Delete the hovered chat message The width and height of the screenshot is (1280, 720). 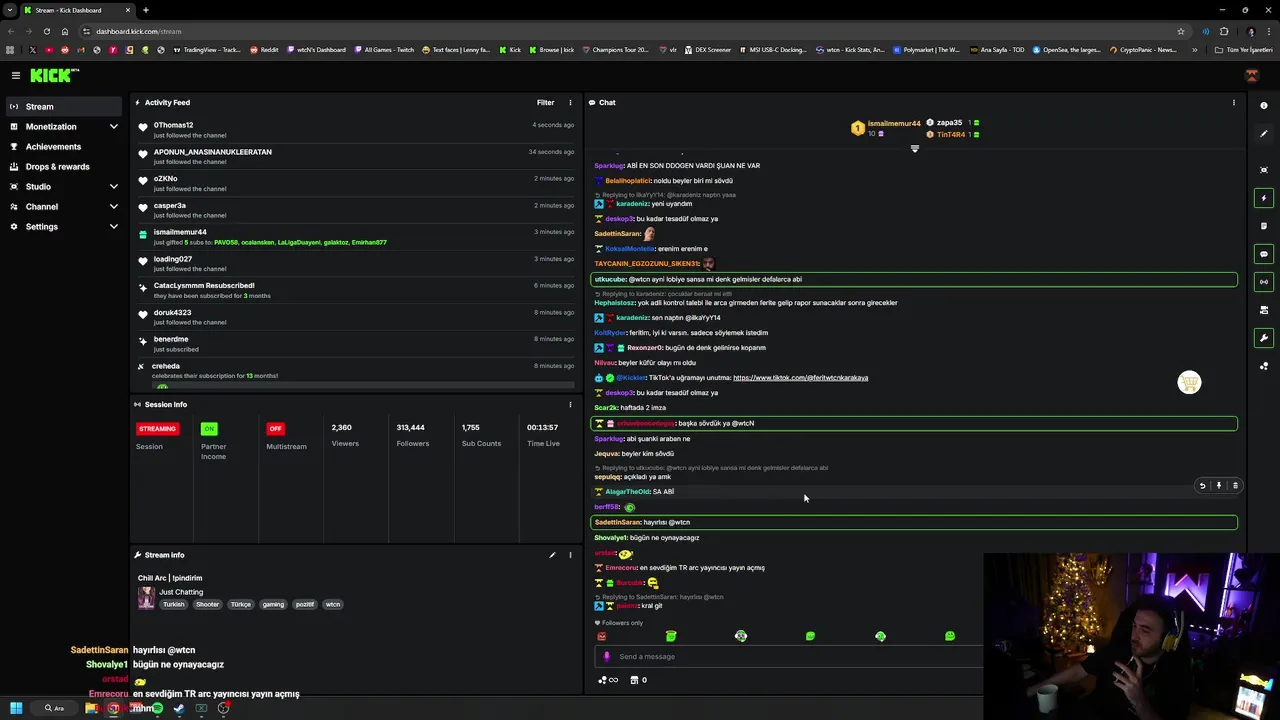click(x=1235, y=486)
